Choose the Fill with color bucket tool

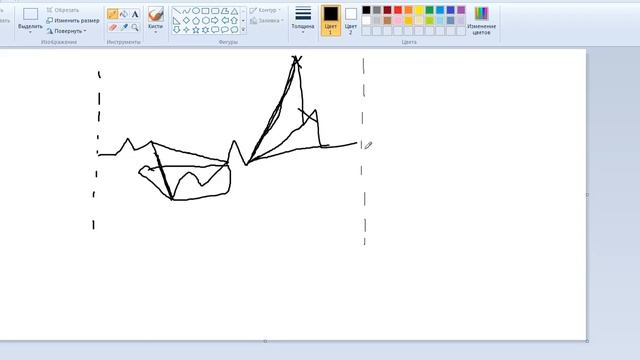point(124,14)
